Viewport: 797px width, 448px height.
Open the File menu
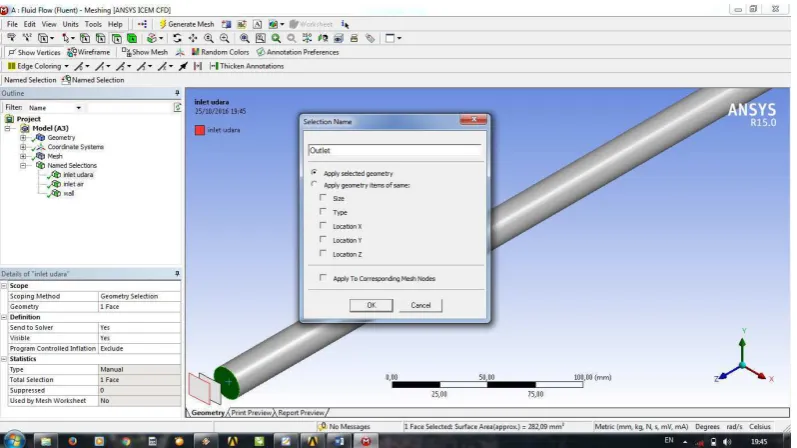(x=12, y=24)
